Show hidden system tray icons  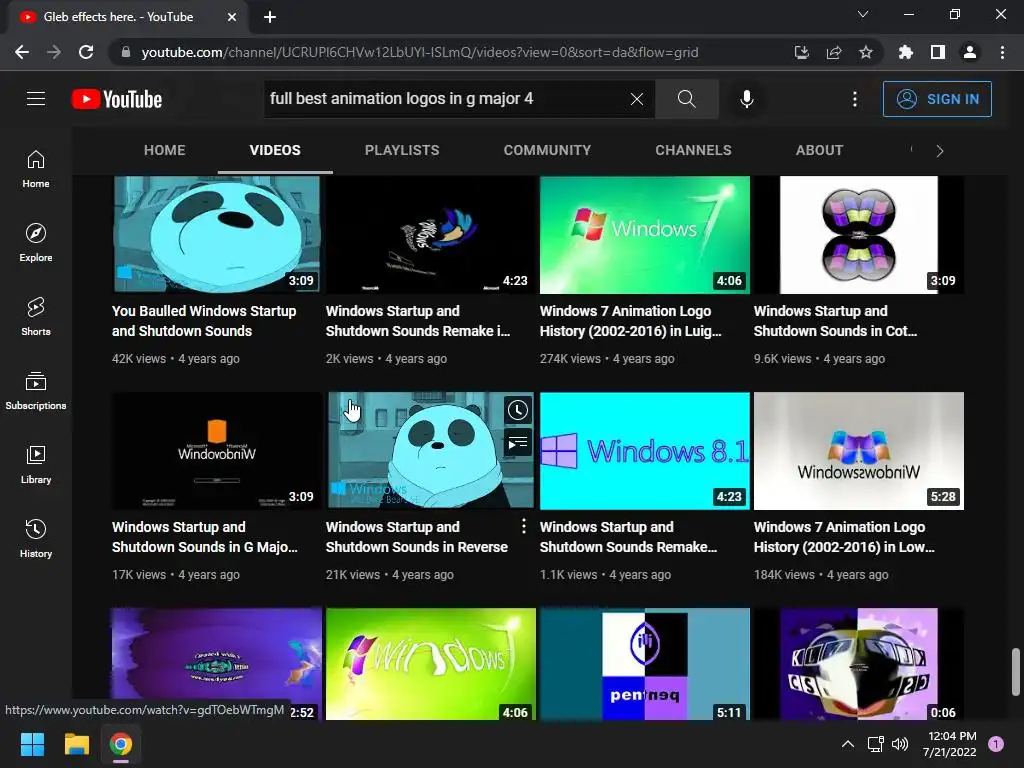coord(848,744)
